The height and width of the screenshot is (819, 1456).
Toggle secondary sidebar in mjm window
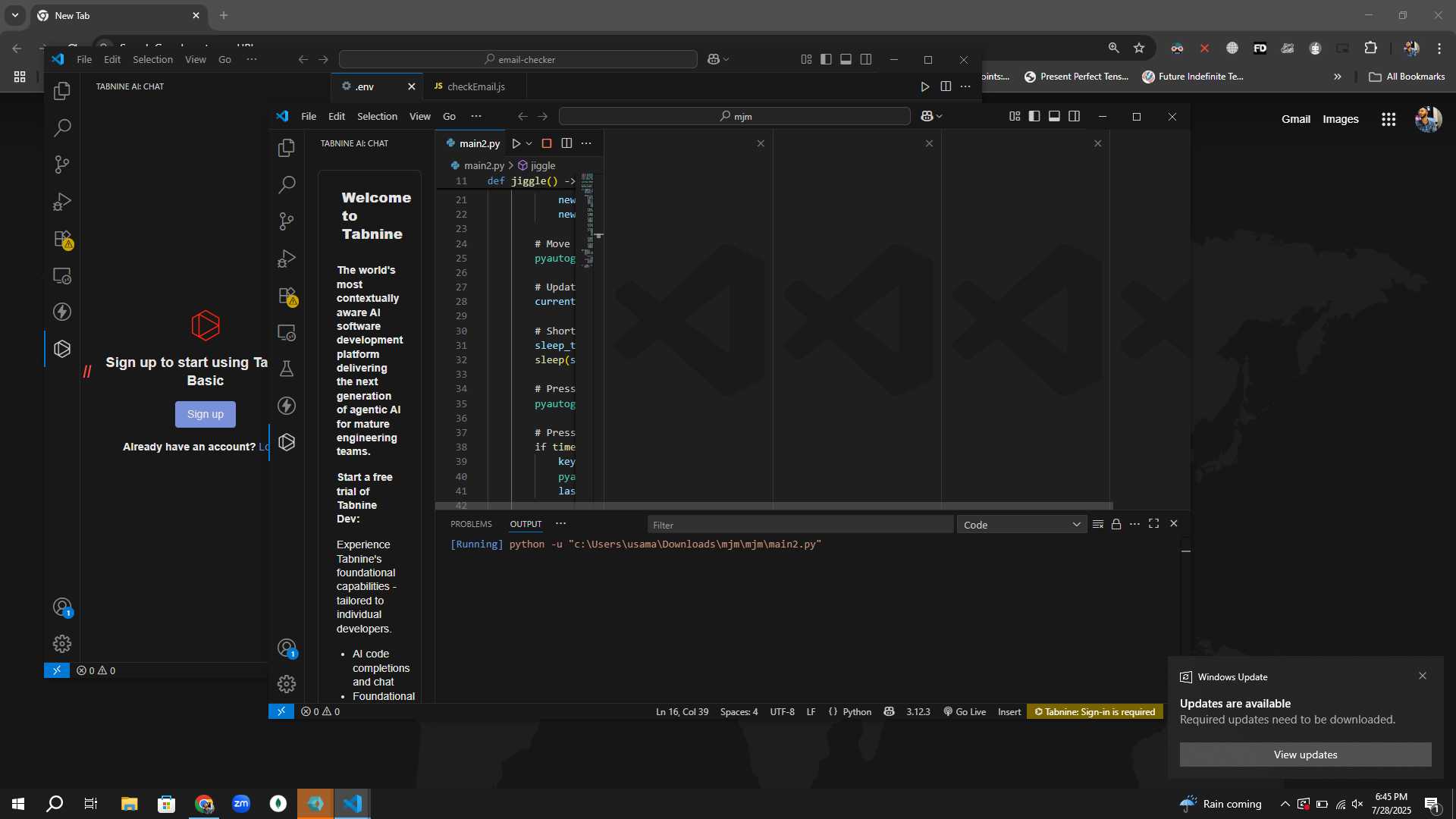pos(1074,116)
